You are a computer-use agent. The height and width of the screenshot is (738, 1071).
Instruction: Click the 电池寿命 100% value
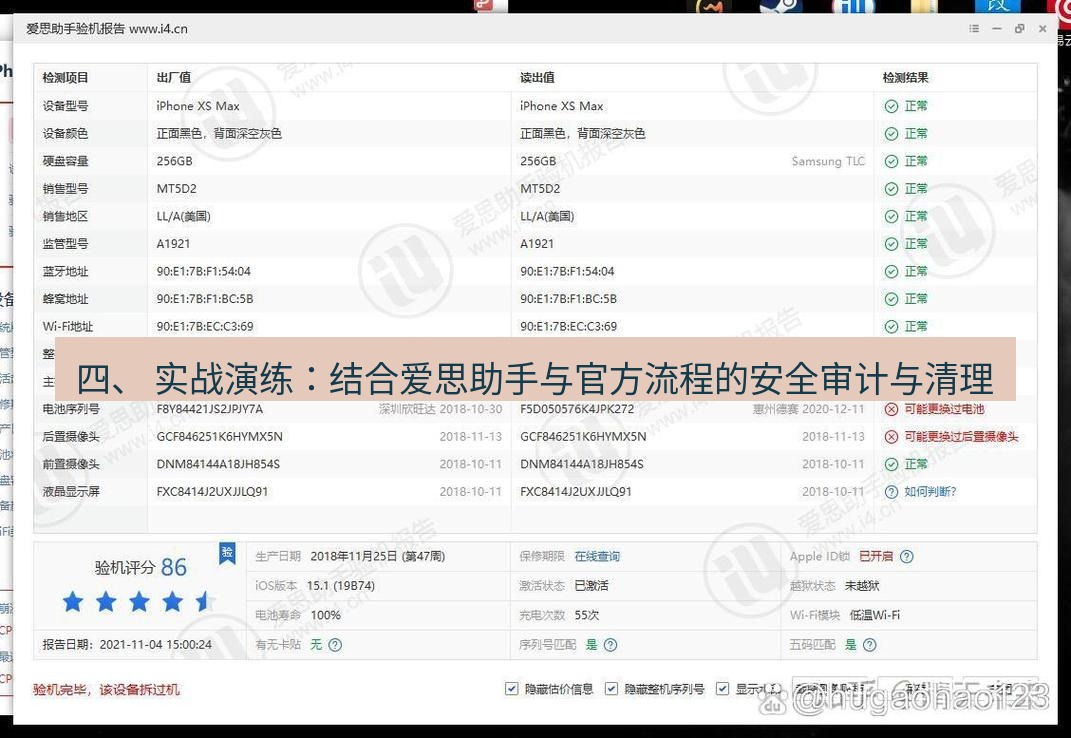tap(325, 615)
